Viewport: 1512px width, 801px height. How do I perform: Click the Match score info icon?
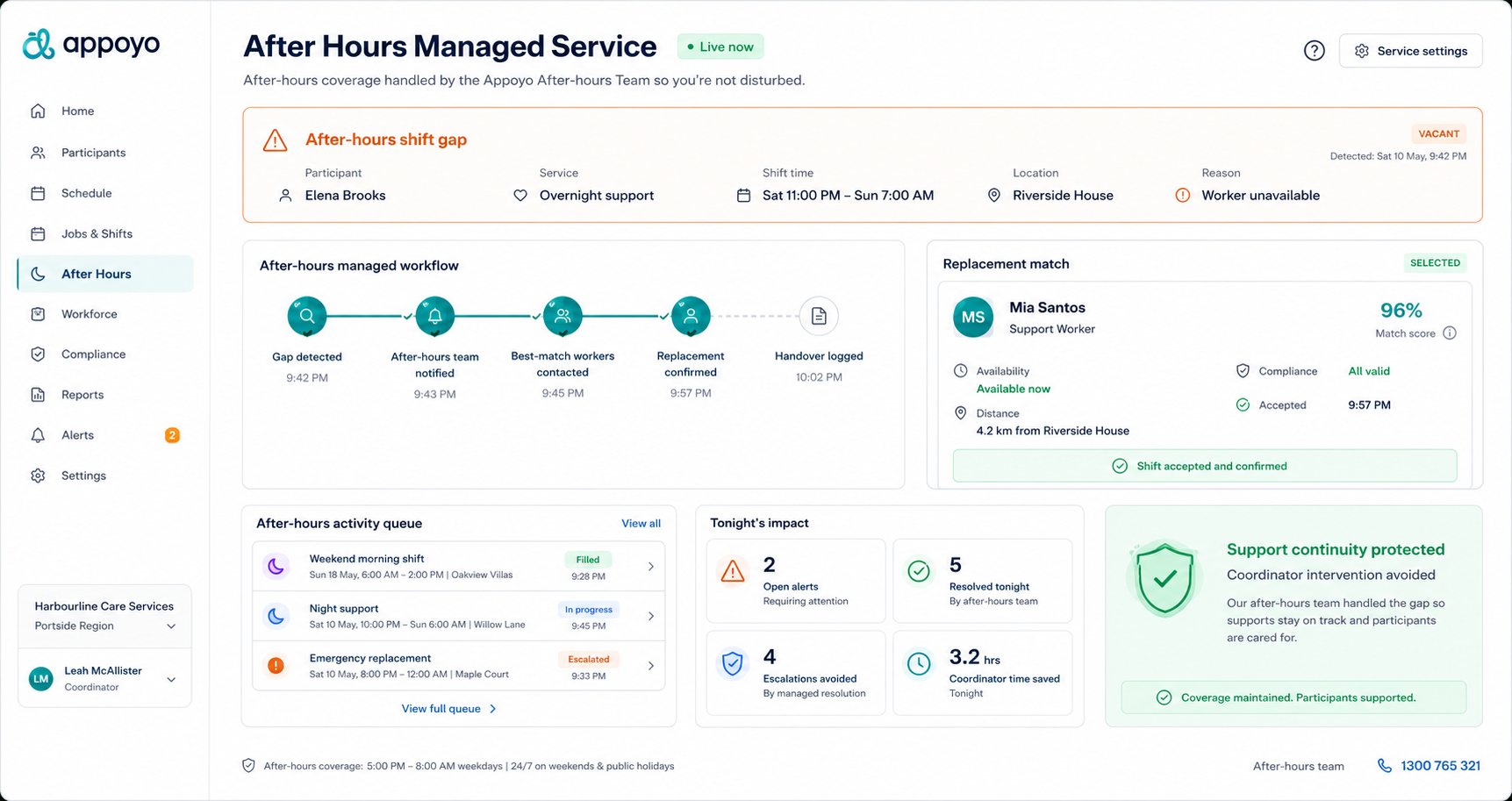click(1450, 333)
